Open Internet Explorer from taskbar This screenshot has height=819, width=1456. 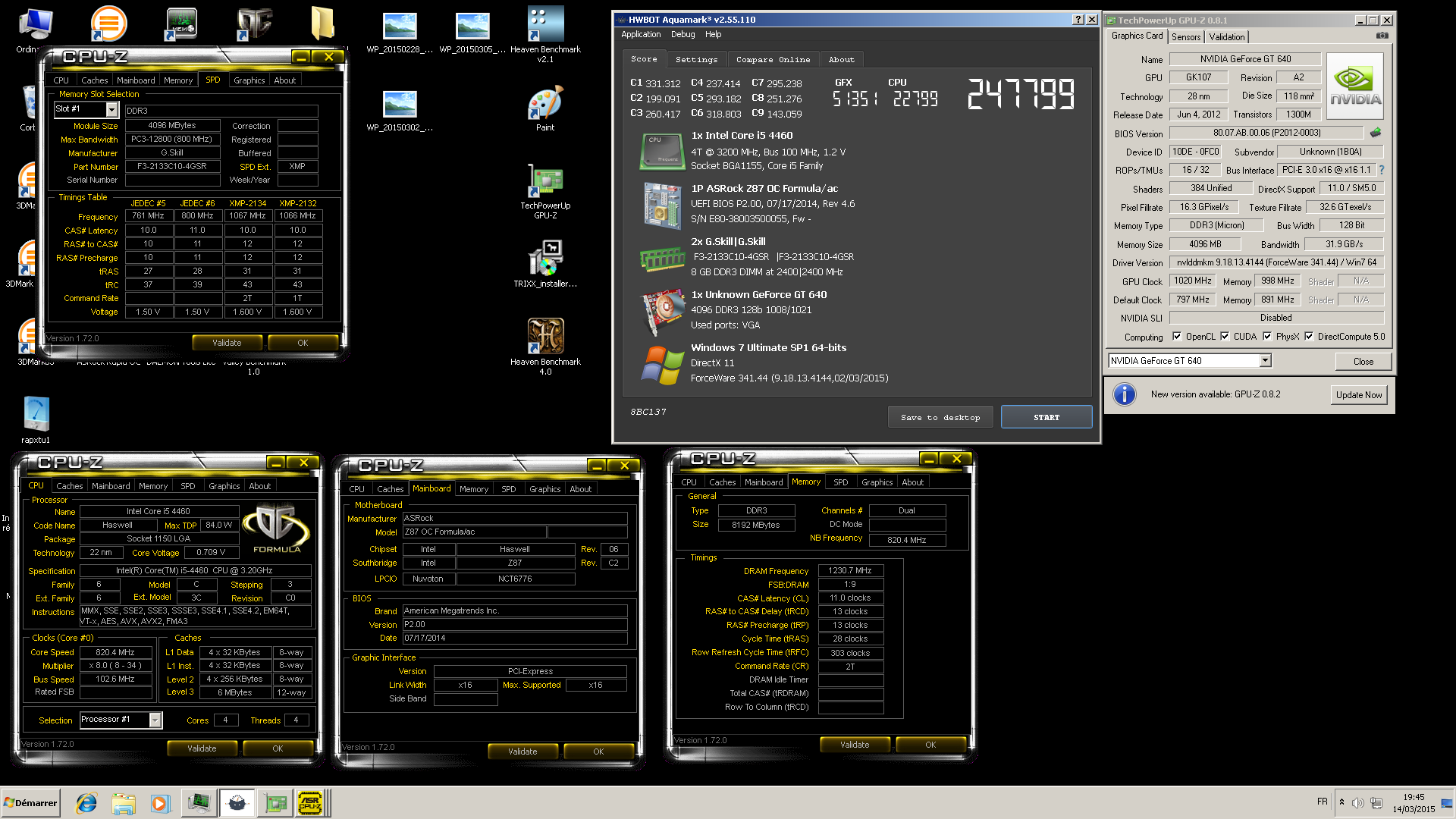[x=86, y=803]
